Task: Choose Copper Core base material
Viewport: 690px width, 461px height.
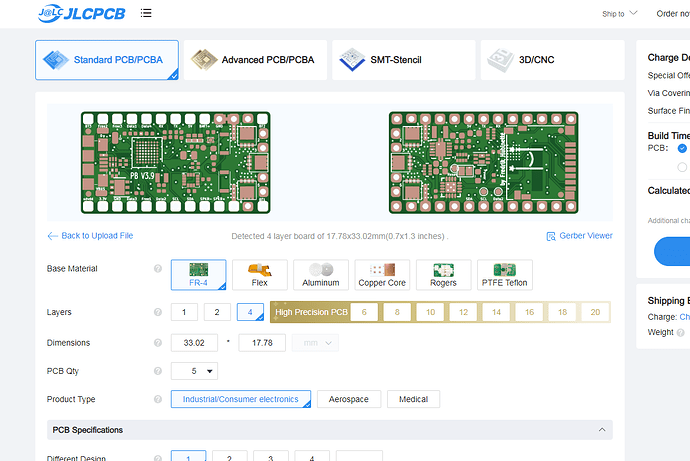Action: (x=382, y=275)
